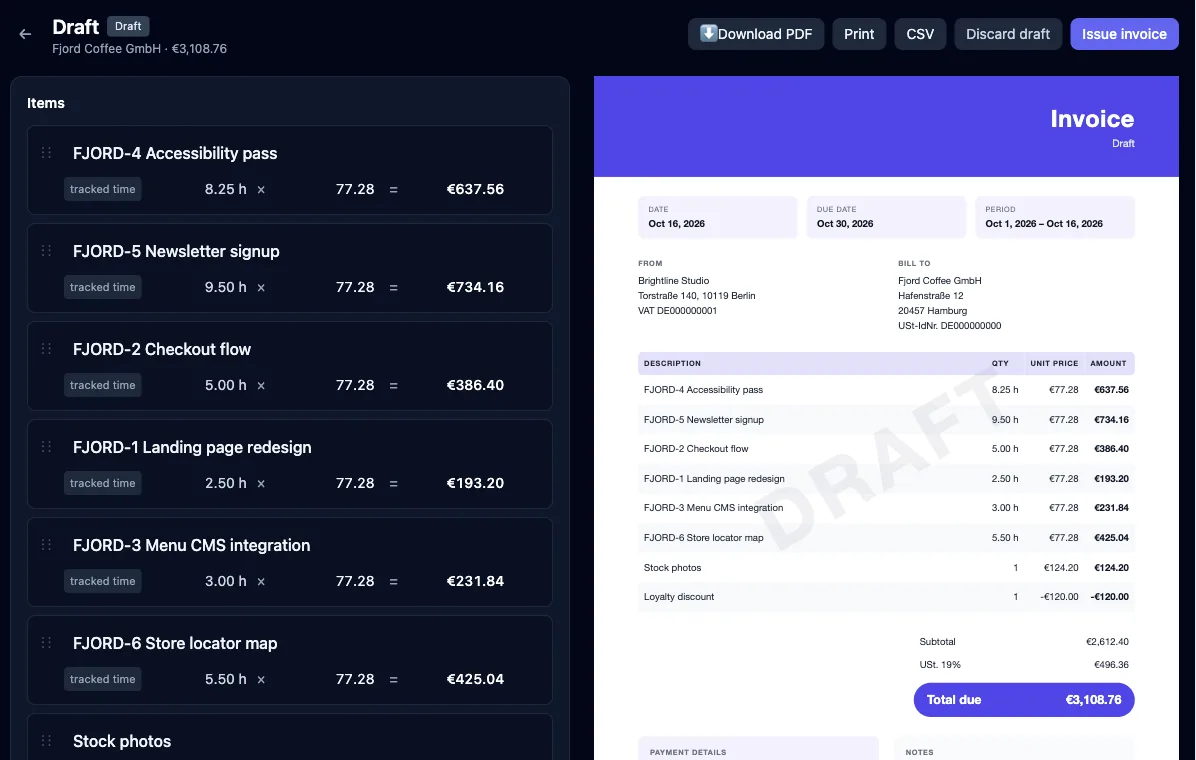Click the FJORD-5 Newsletter signup item title
The image size is (1196, 760).
[176, 251]
